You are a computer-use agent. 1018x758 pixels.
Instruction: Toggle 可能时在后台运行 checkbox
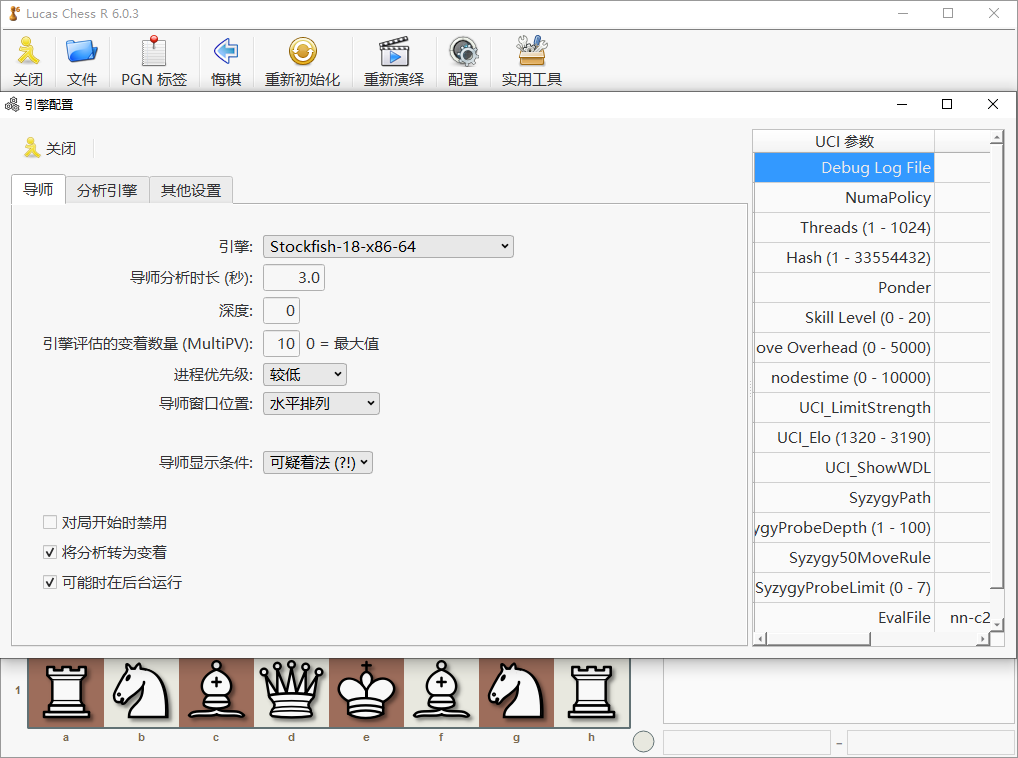coord(49,582)
